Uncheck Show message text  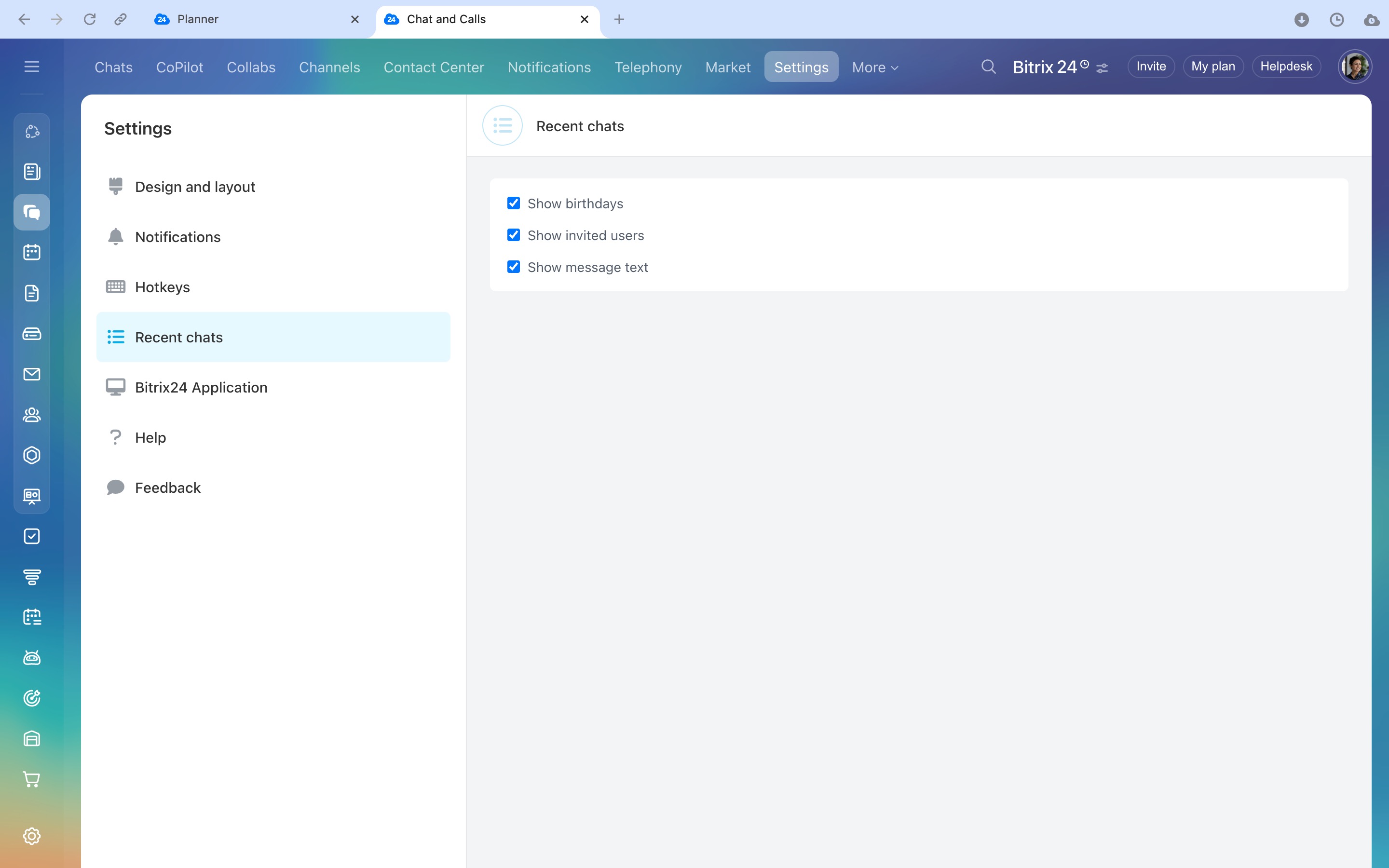click(514, 267)
